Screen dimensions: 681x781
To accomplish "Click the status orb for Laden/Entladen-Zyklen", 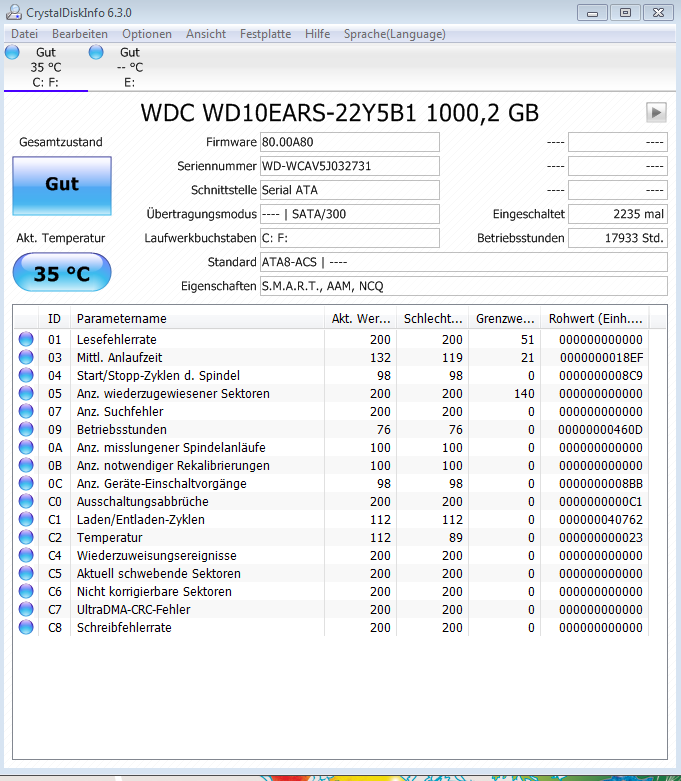I will tap(26, 519).
